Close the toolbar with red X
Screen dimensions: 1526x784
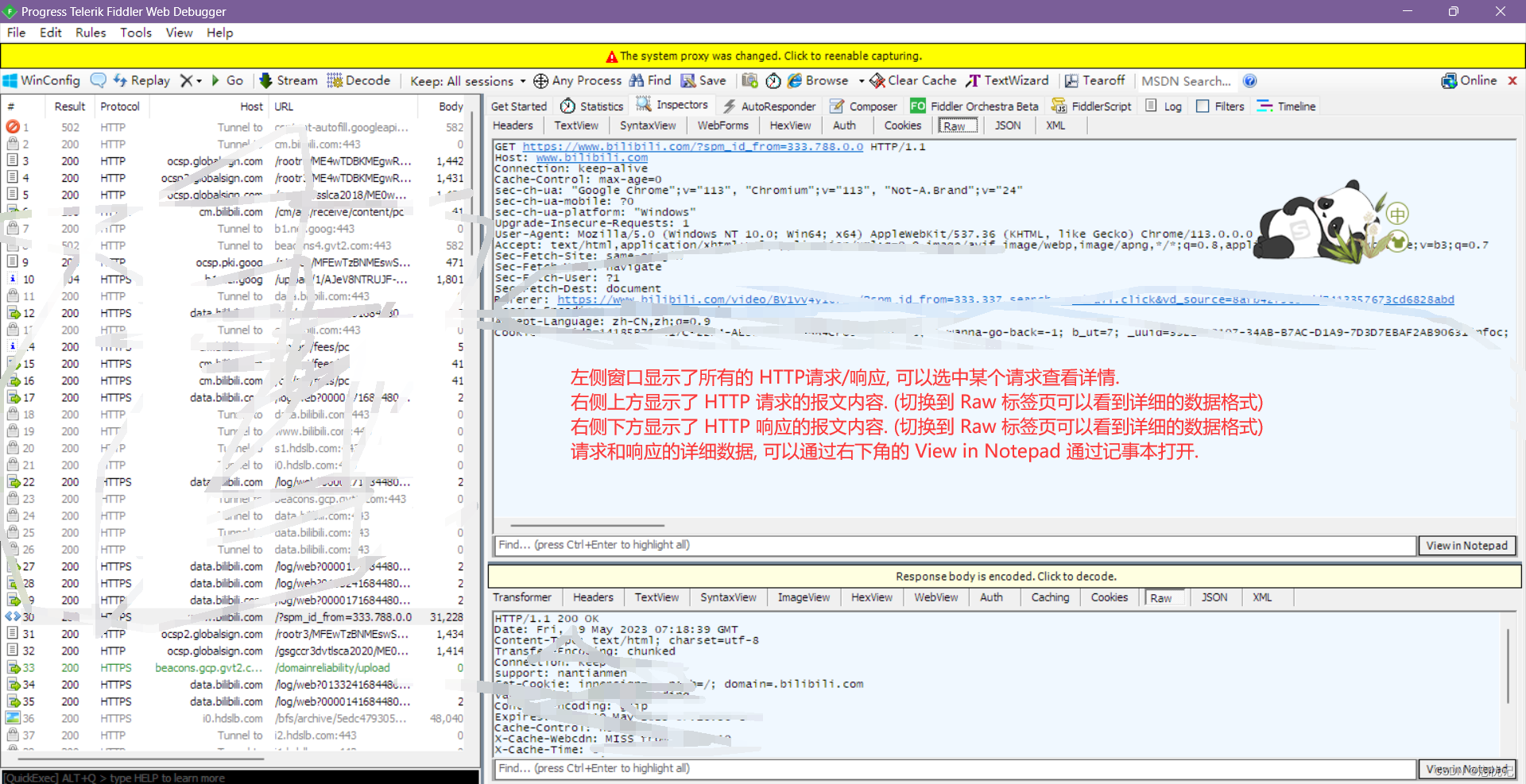tap(1512, 81)
